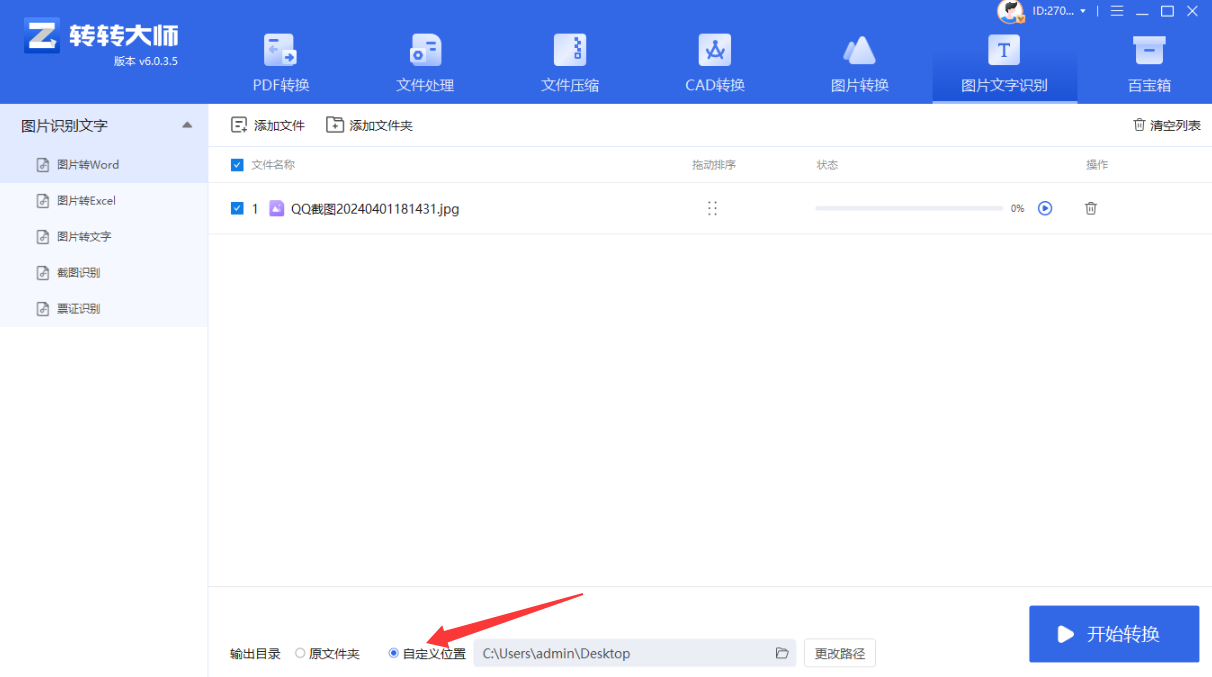The image size is (1212, 677).
Task: Click the 状态 column header
Action: (x=827, y=165)
